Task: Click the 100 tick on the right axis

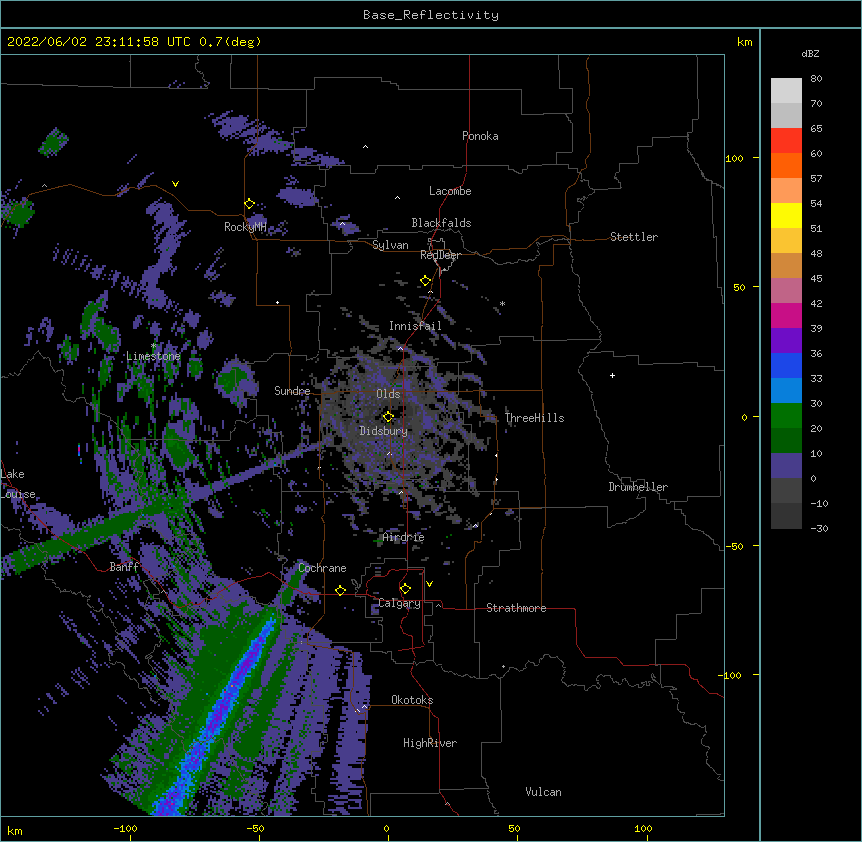Action: [734, 158]
